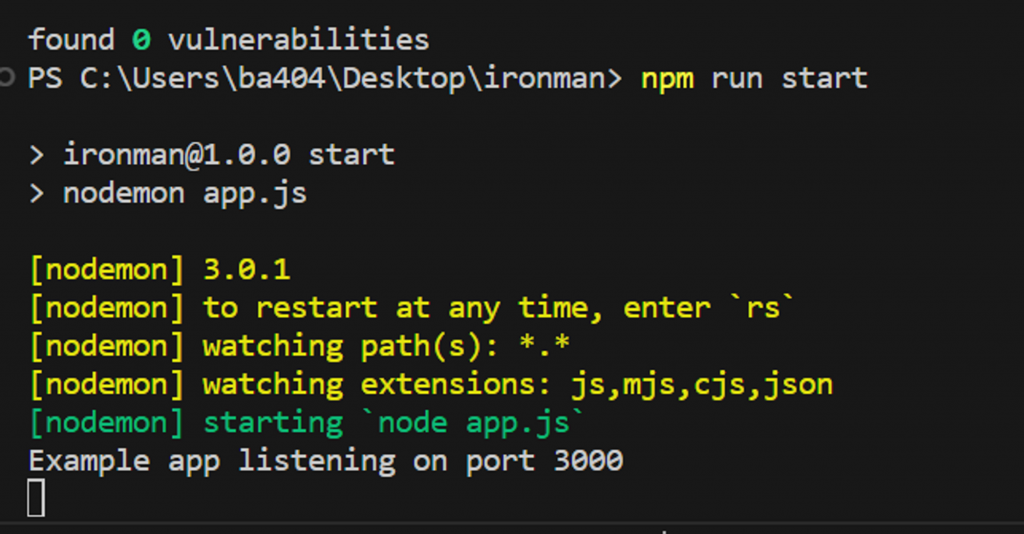
Task: Click the command decoration circle beside the PS prompt
Action: click(x=7, y=78)
